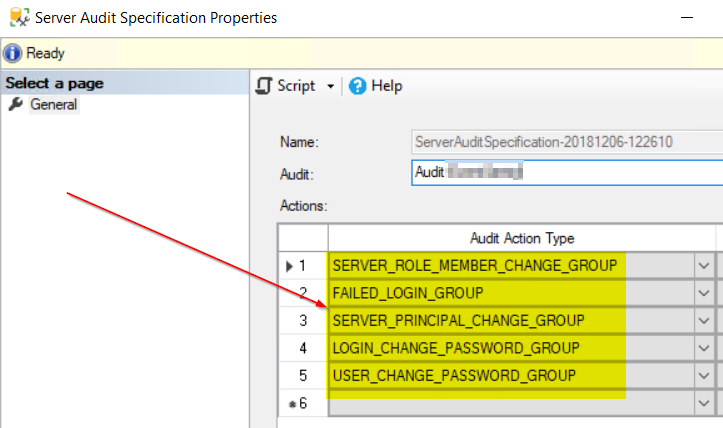Open the empty row 6 action dropdown
723x428 pixels.
point(704,402)
